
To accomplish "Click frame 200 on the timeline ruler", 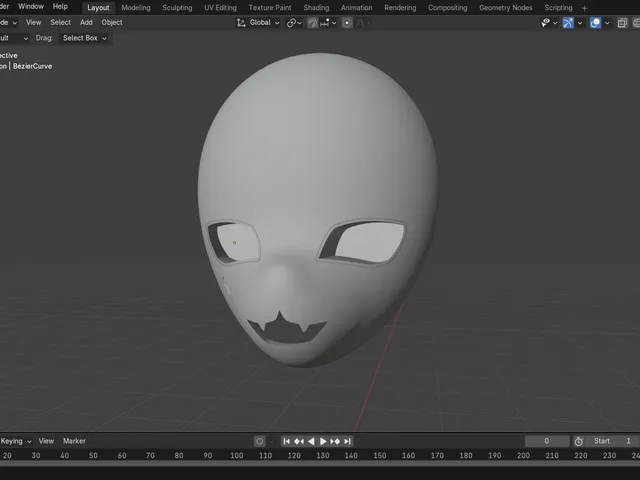I will click(x=523, y=456).
